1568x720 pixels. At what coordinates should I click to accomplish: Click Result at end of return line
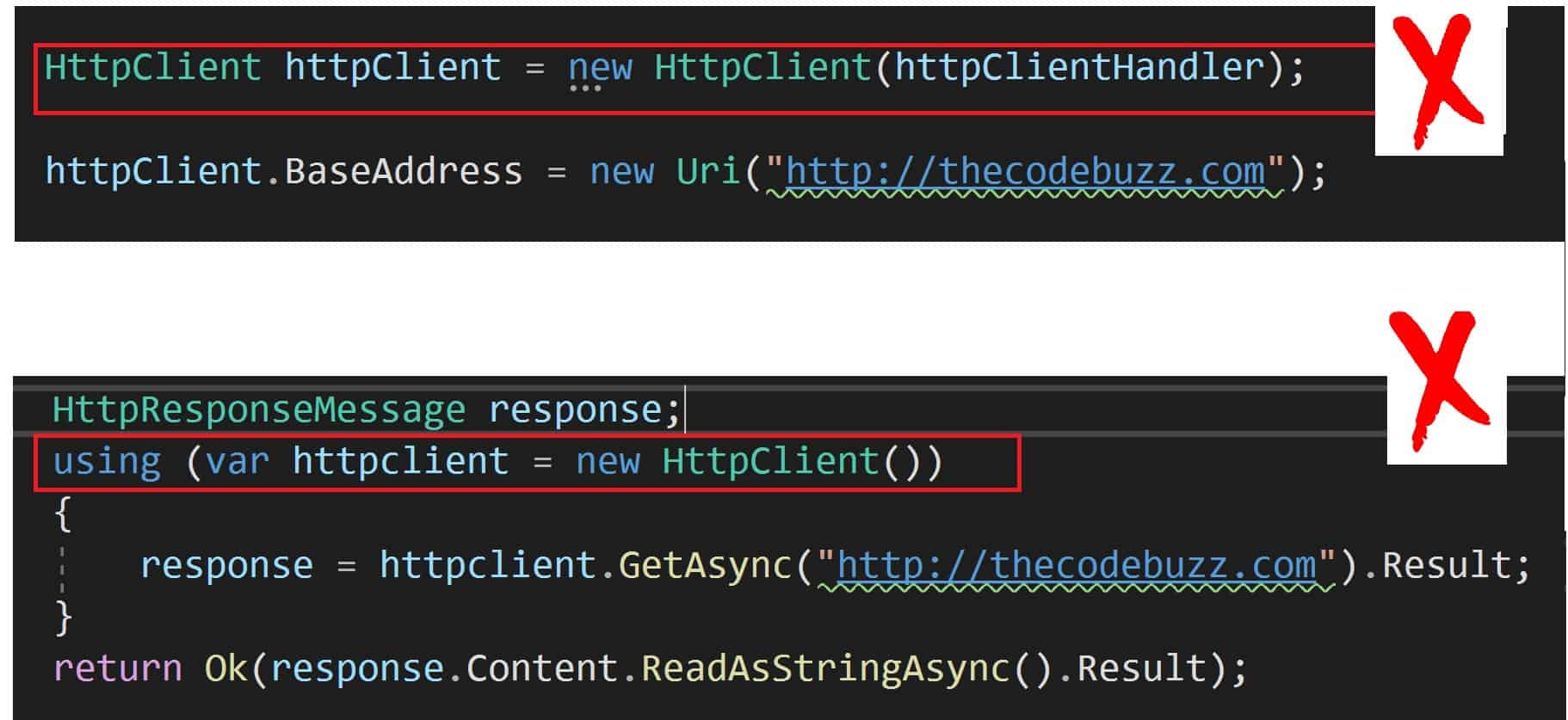click(x=1142, y=668)
